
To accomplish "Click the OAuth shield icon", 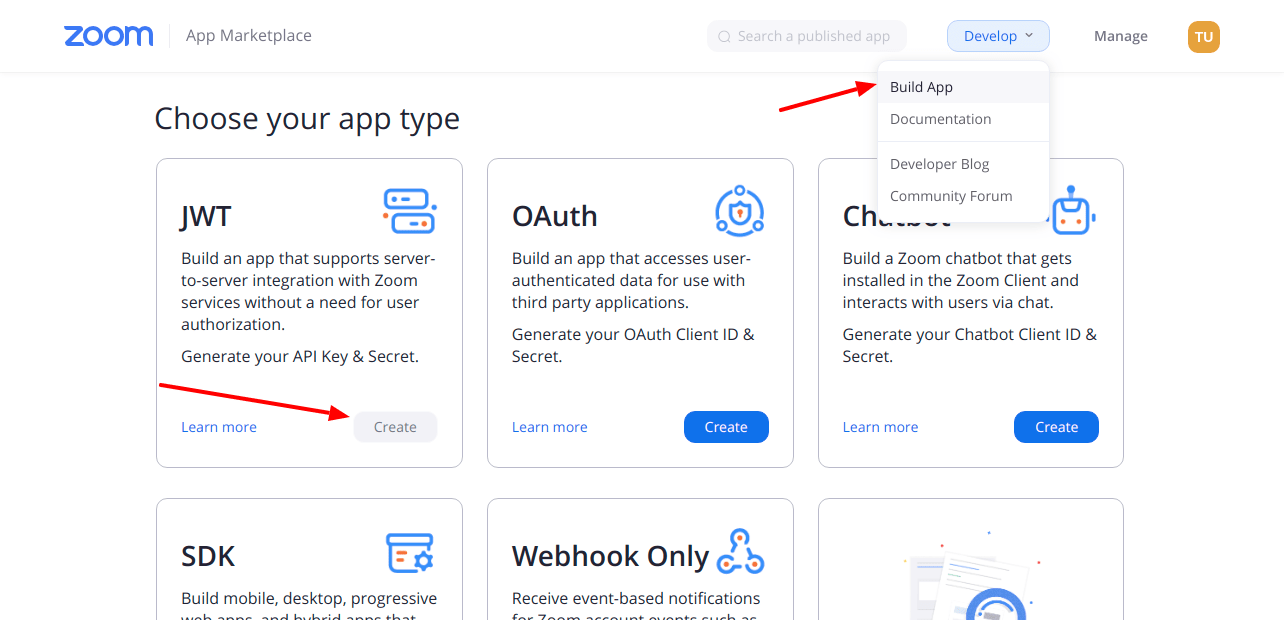I will click(x=740, y=210).
